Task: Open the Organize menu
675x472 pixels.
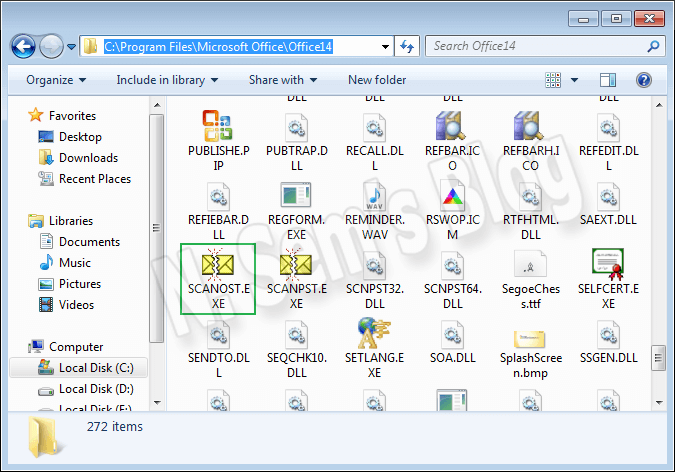Action: (56, 80)
